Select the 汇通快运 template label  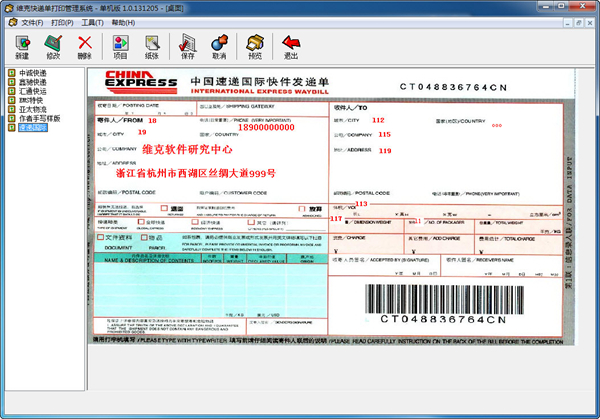tap(33, 91)
